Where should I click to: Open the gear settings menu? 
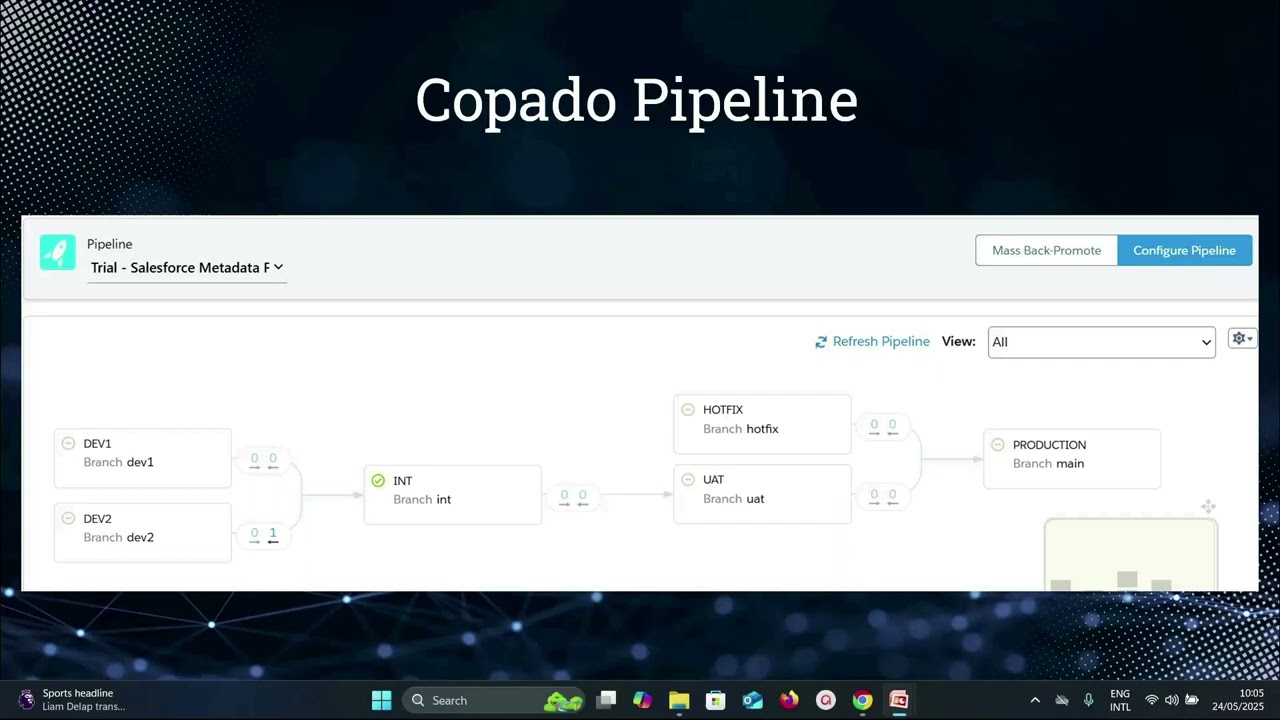[1241, 339]
